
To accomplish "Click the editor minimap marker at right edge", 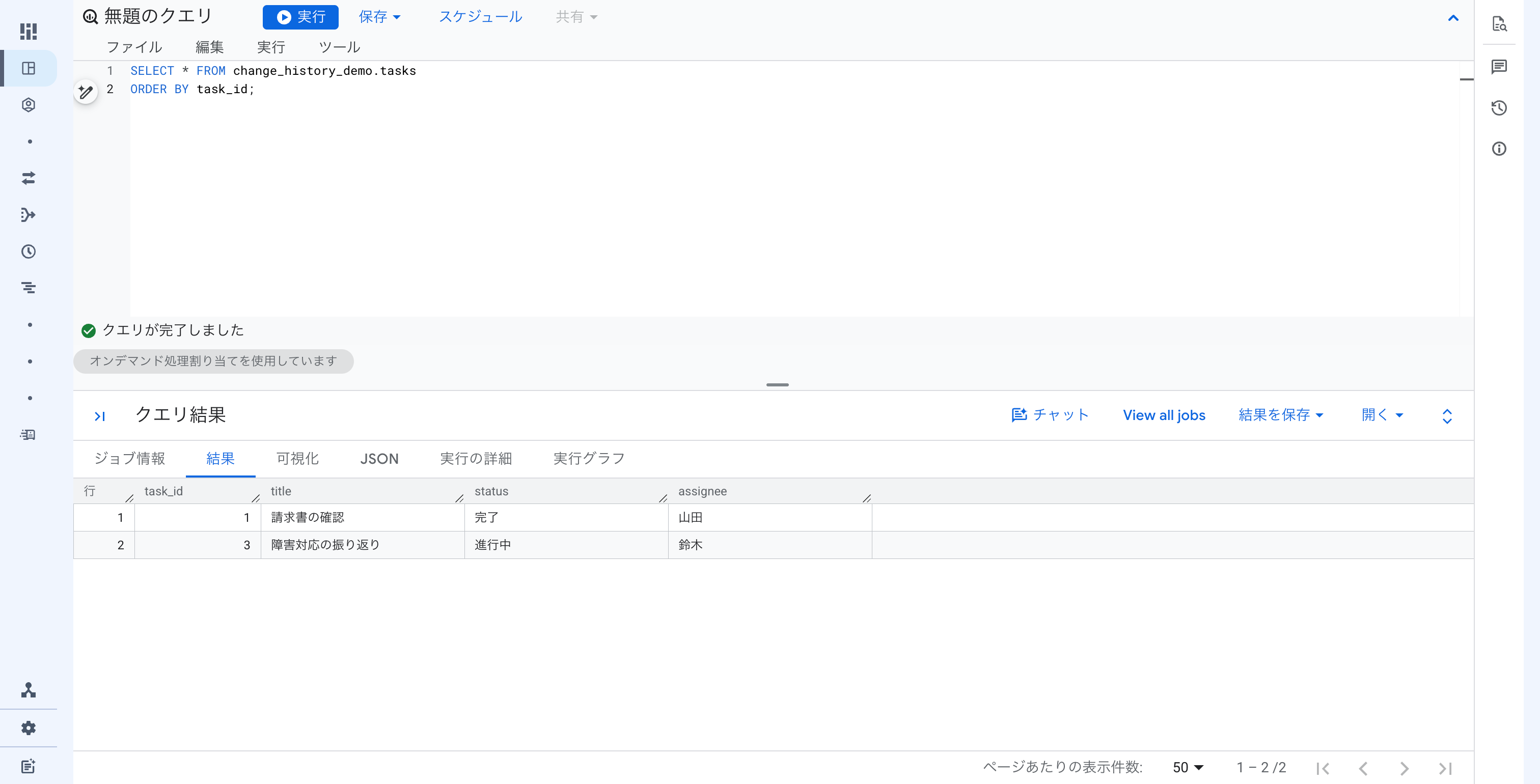I will (1467, 79).
